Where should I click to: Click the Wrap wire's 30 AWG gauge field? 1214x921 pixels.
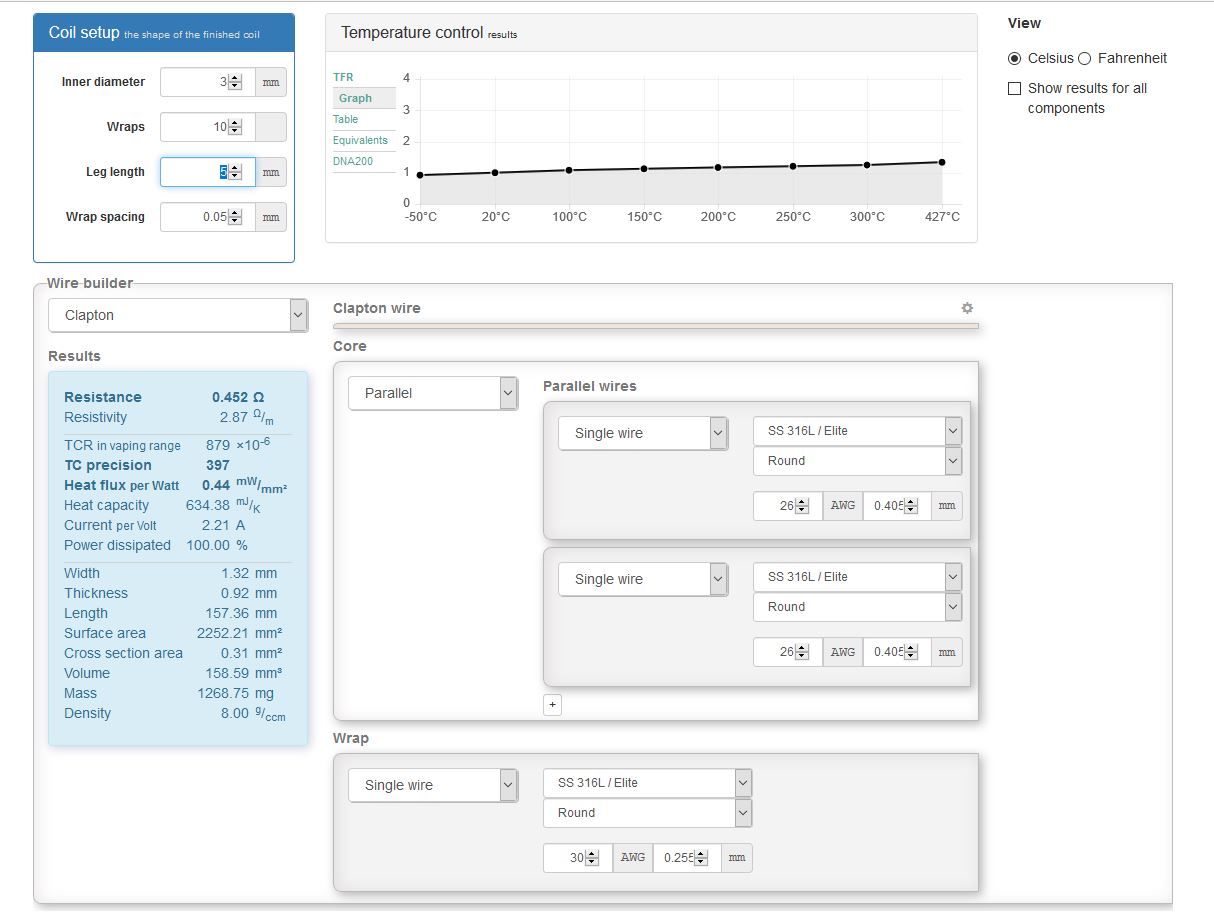[578, 858]
